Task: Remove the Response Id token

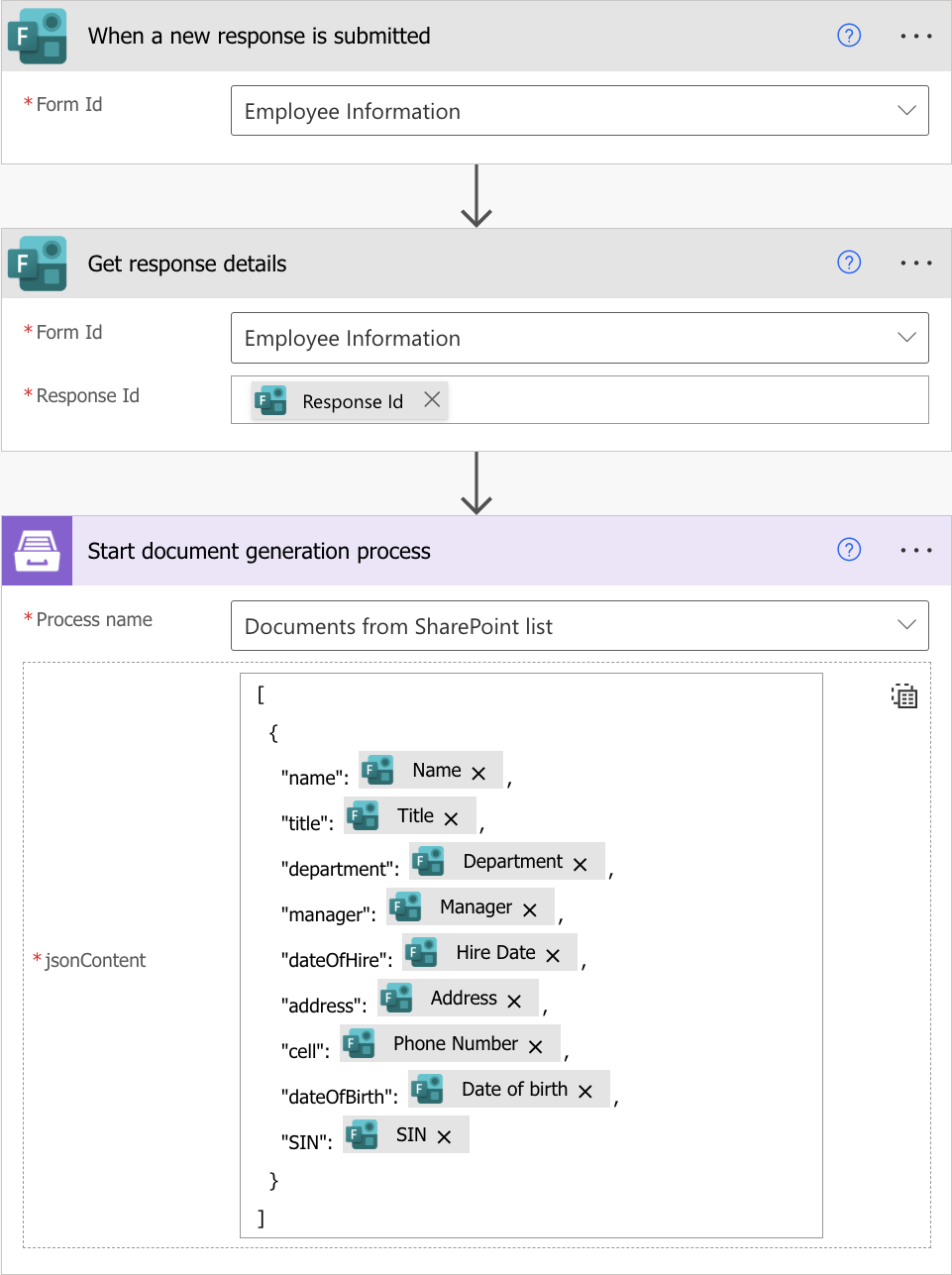Action: pos(432,399)
